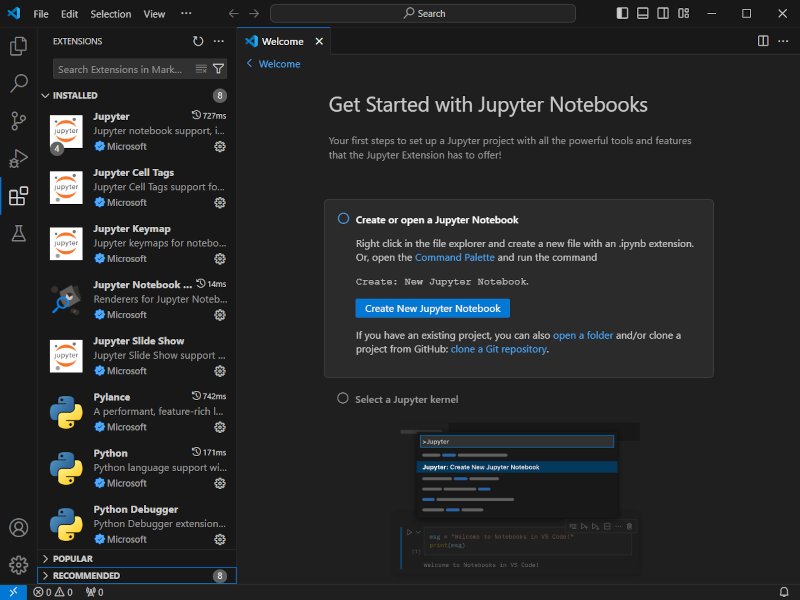Go back with the title bar arrow
800x600 pixels.
[x=234, y=14]
